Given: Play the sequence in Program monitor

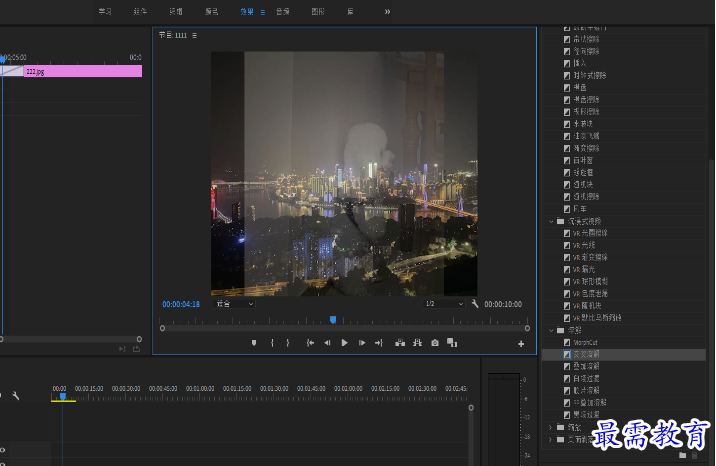Looking at the screenshot, I should [344, 343].
